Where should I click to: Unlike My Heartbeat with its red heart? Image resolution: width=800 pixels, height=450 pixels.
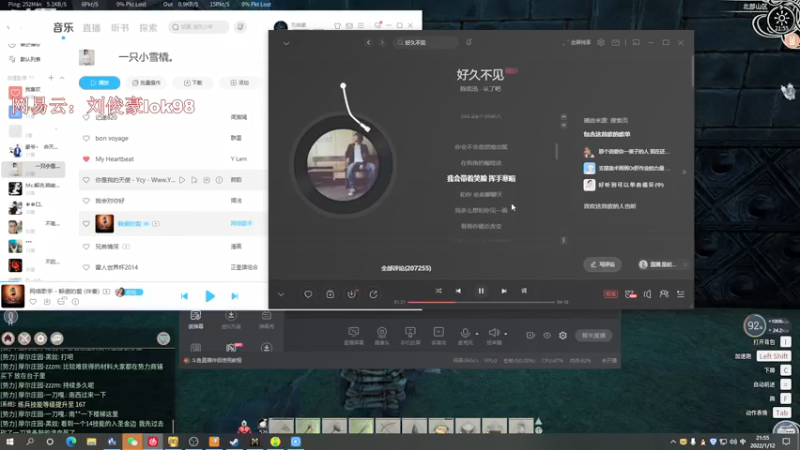pos(86,159)
